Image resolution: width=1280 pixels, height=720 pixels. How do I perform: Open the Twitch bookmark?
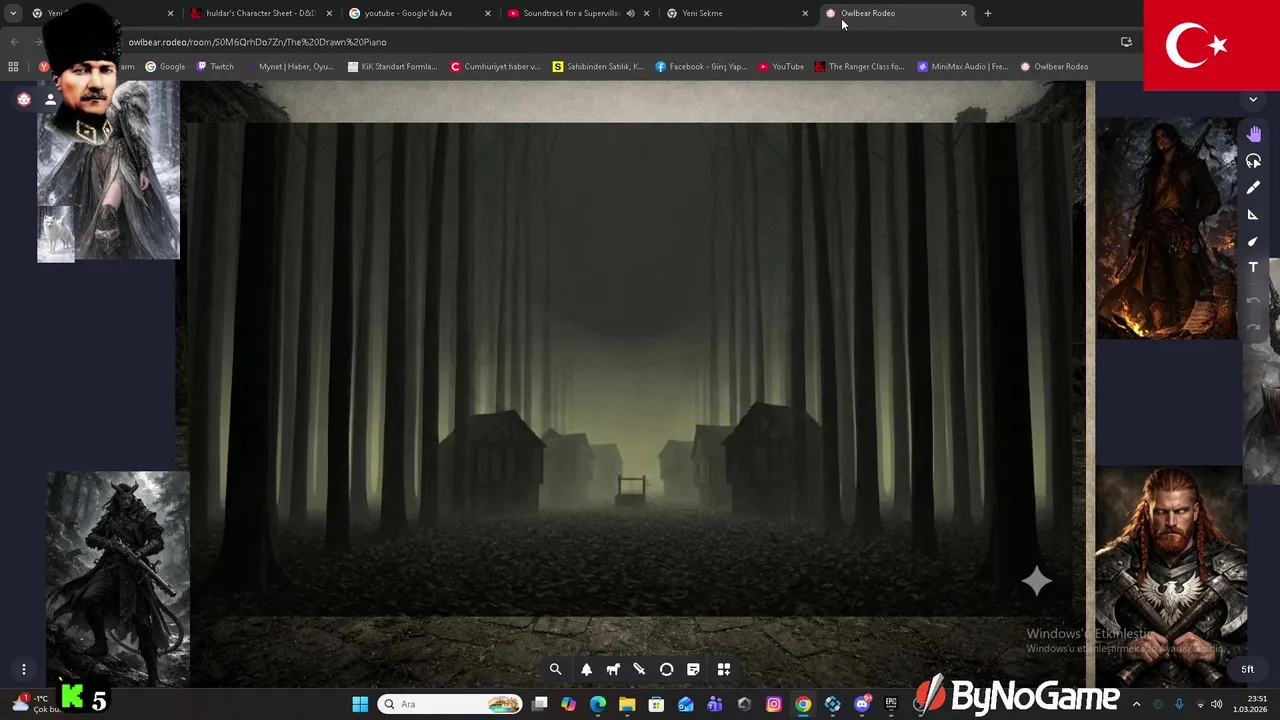click(x=215, y=67)
